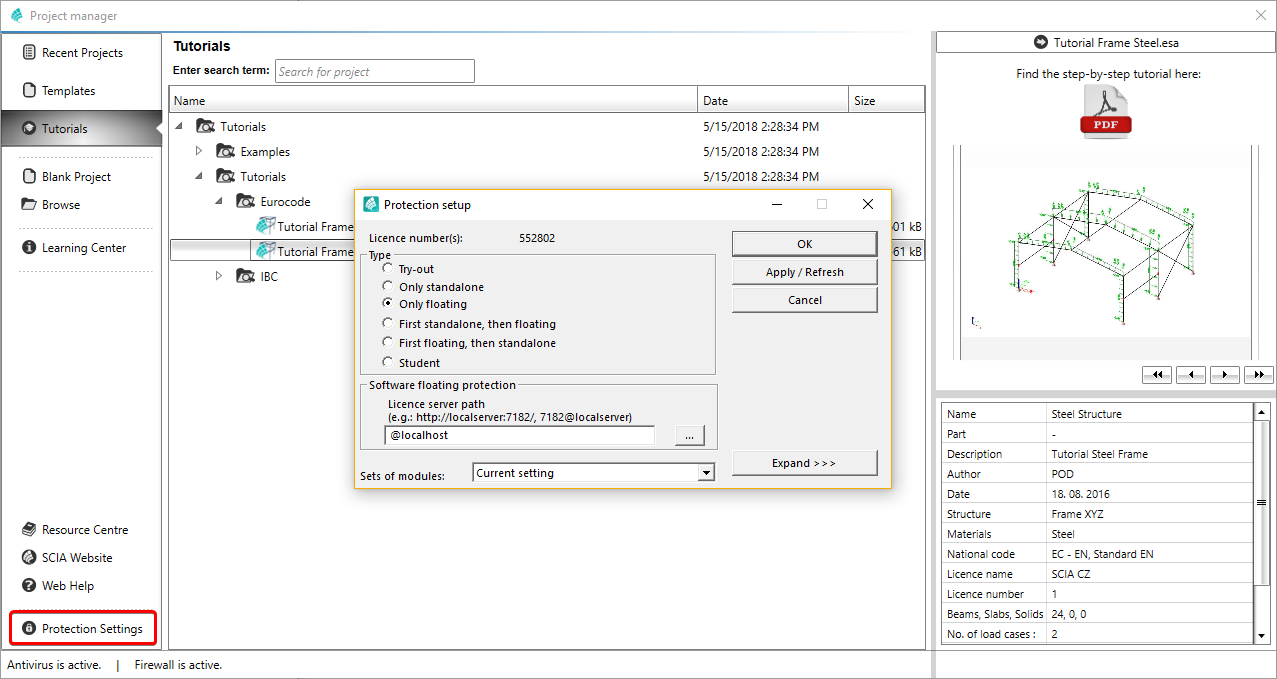Go to next preview image arrow
Screen dimensions: 1277x679
pyautogui.click(x=1224, y=374)
